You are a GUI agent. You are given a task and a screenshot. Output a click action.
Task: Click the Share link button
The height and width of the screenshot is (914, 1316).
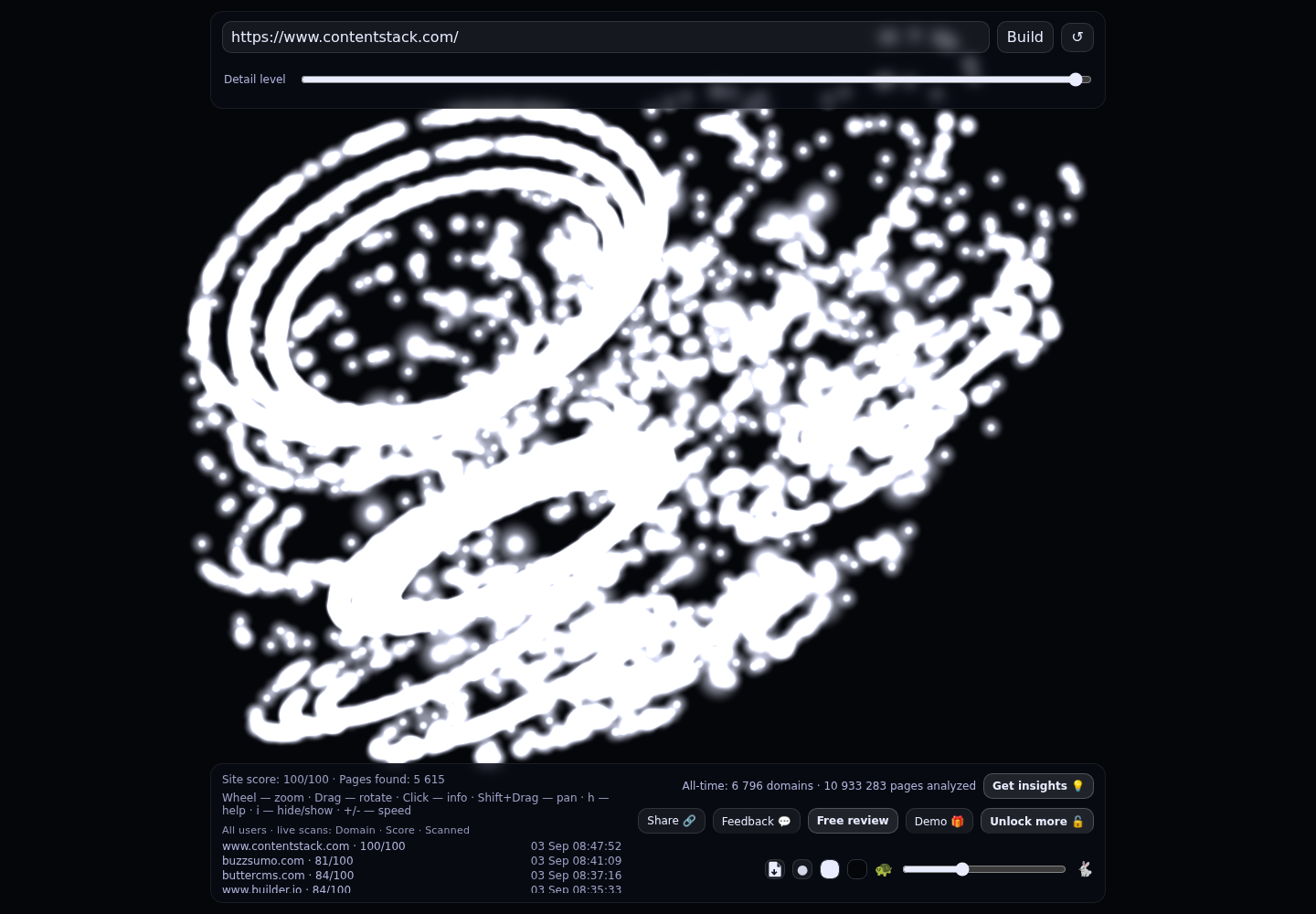coord(672,821)
